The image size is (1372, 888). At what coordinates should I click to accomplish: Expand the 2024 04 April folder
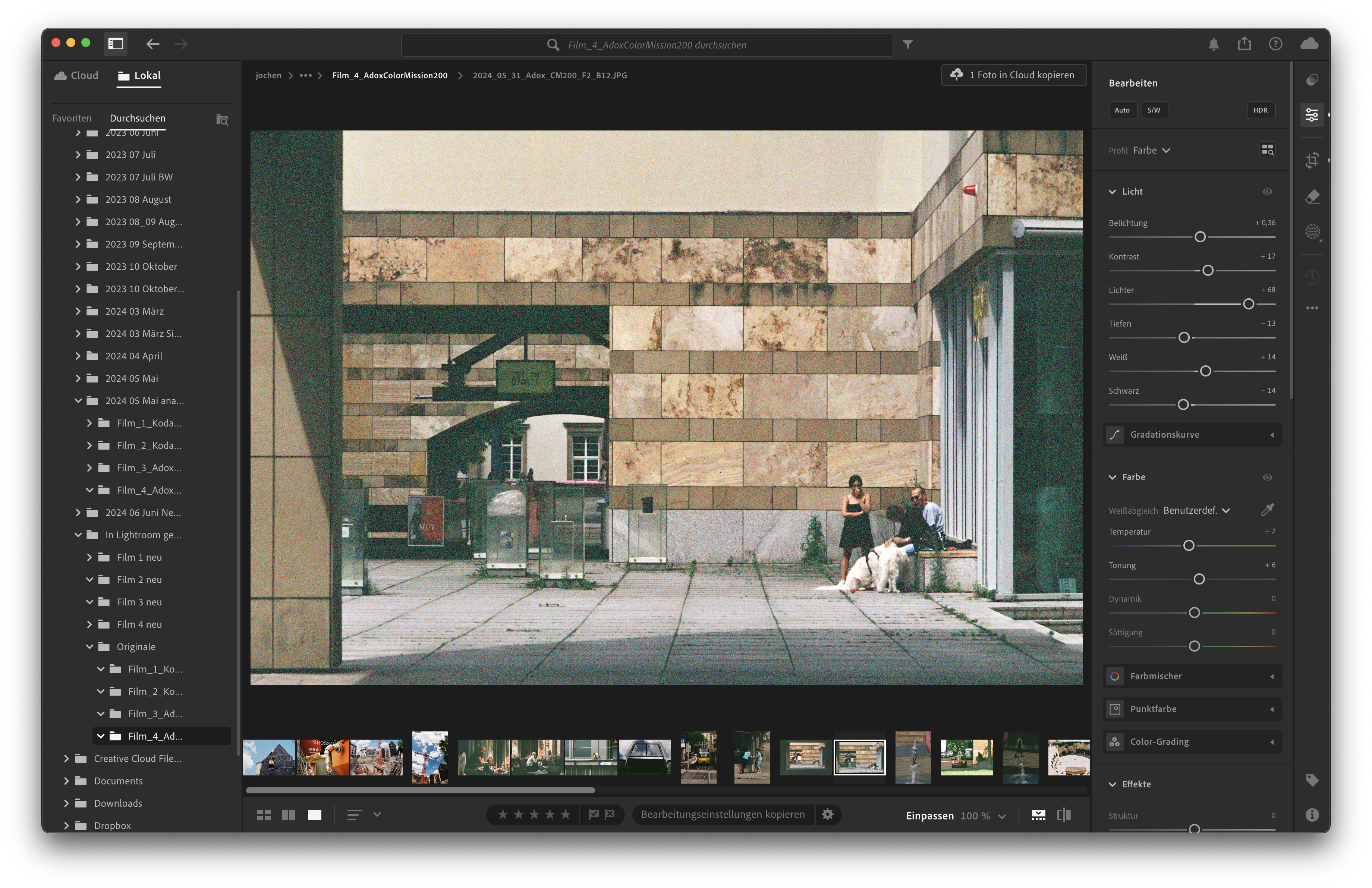pos(78,356)
